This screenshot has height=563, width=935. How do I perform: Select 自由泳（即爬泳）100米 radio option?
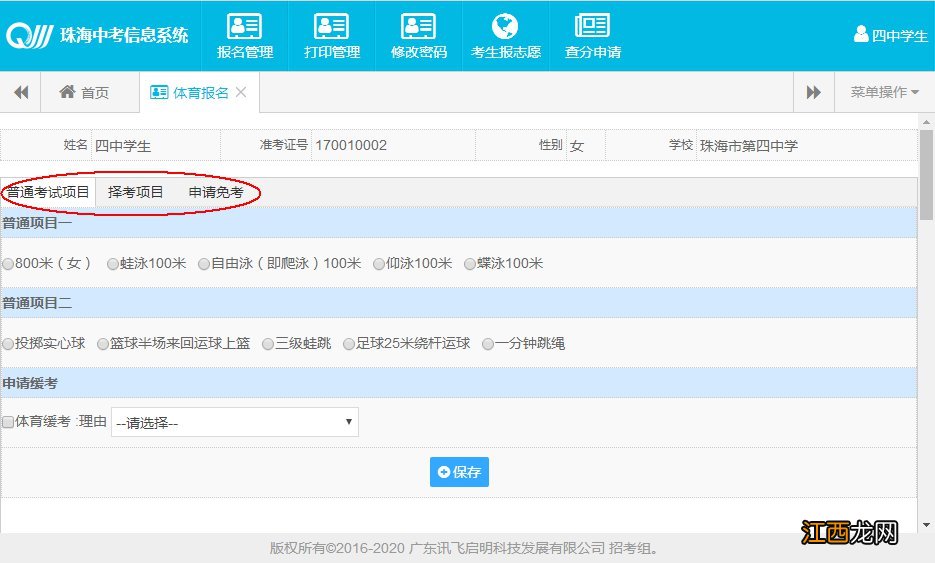[x=204, y=264]
